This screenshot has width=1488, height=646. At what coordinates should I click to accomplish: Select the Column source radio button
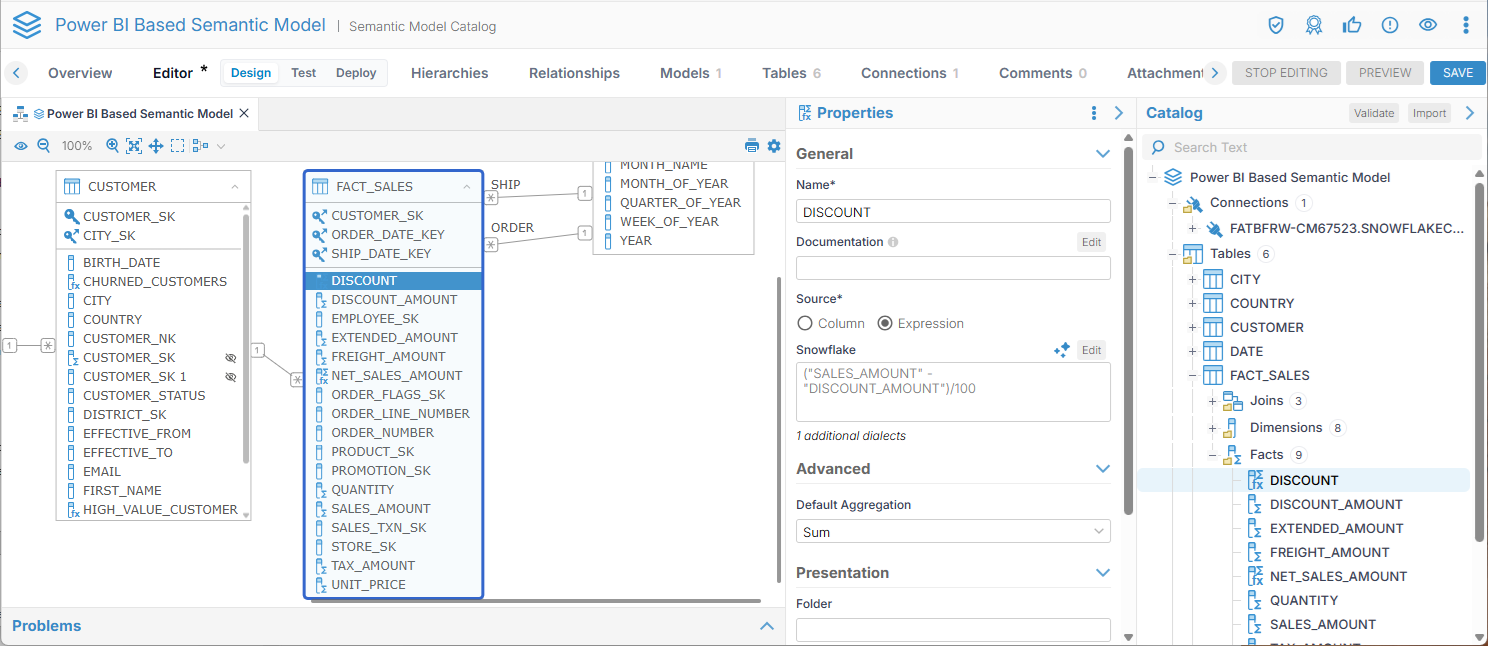(x=805, y=323)
